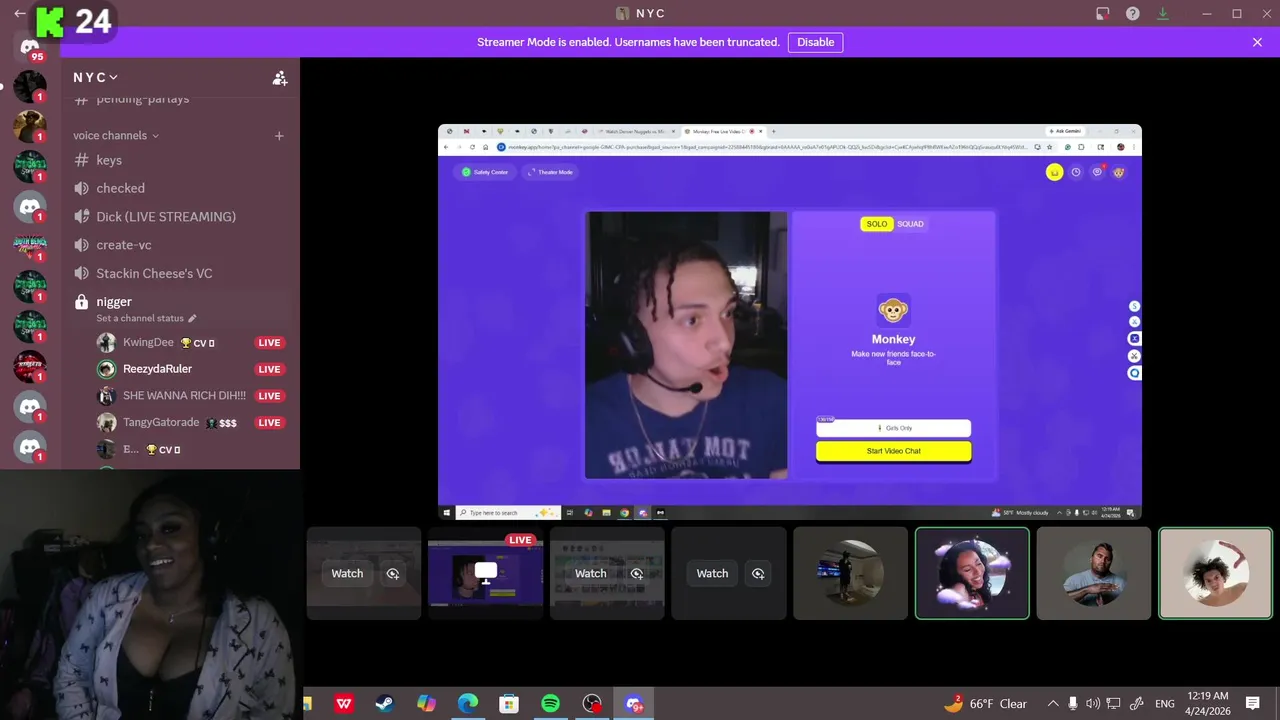The height and width of the screenshot is (720, 1280).
Task: Select user SHE WANNA RICH DIH!!!
Action: click(184, 396)
